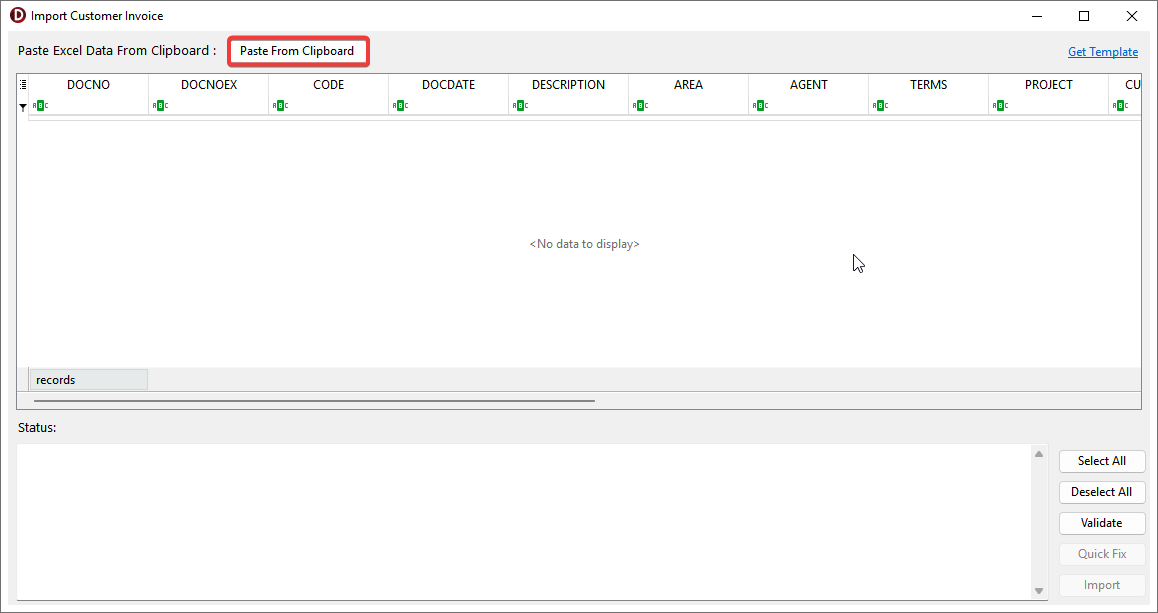Click the AREA column filter condition icon
1158x613 pixels.
(x=640, y=106)
